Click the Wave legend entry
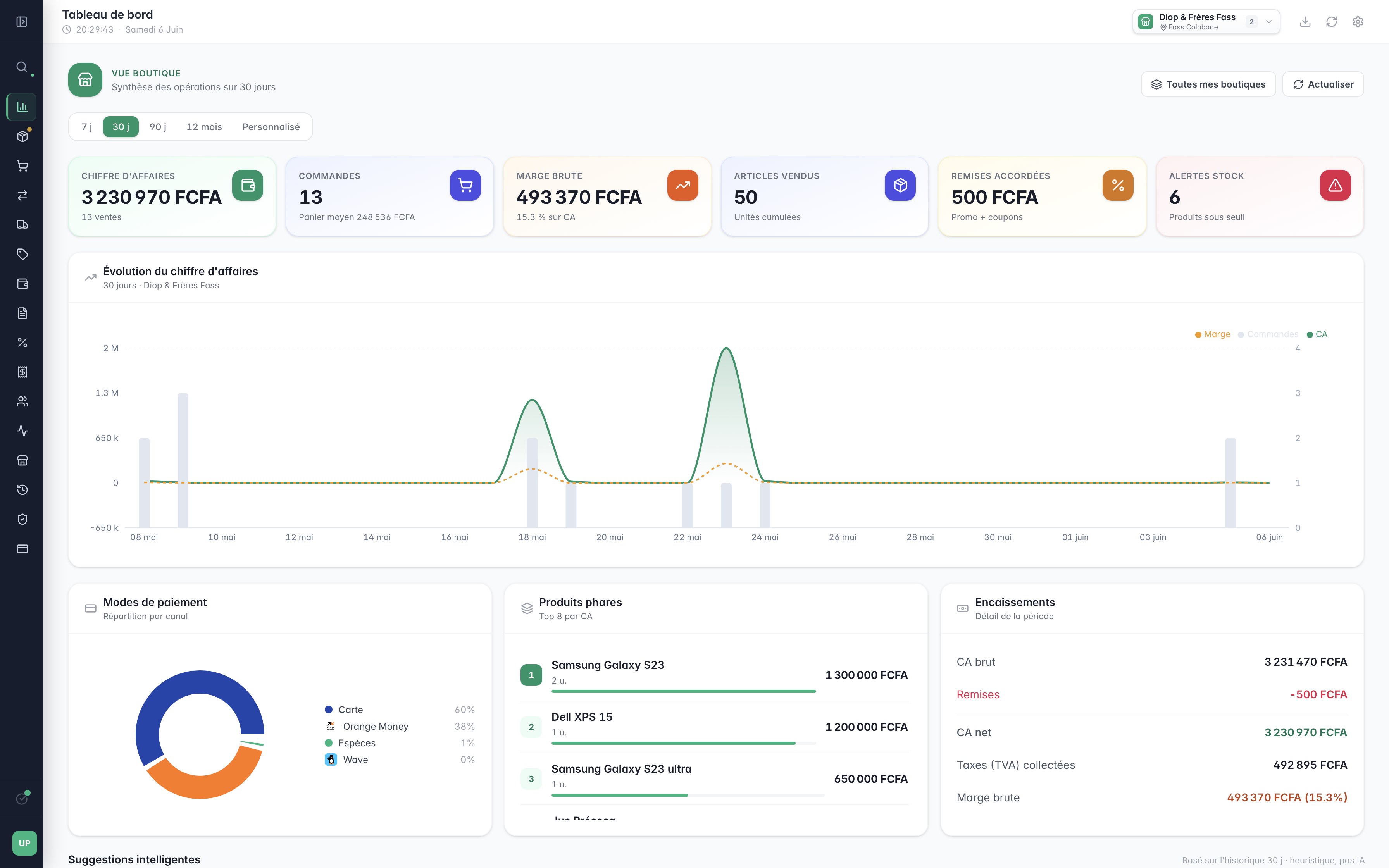1389x868 pixels. point(400,759)
